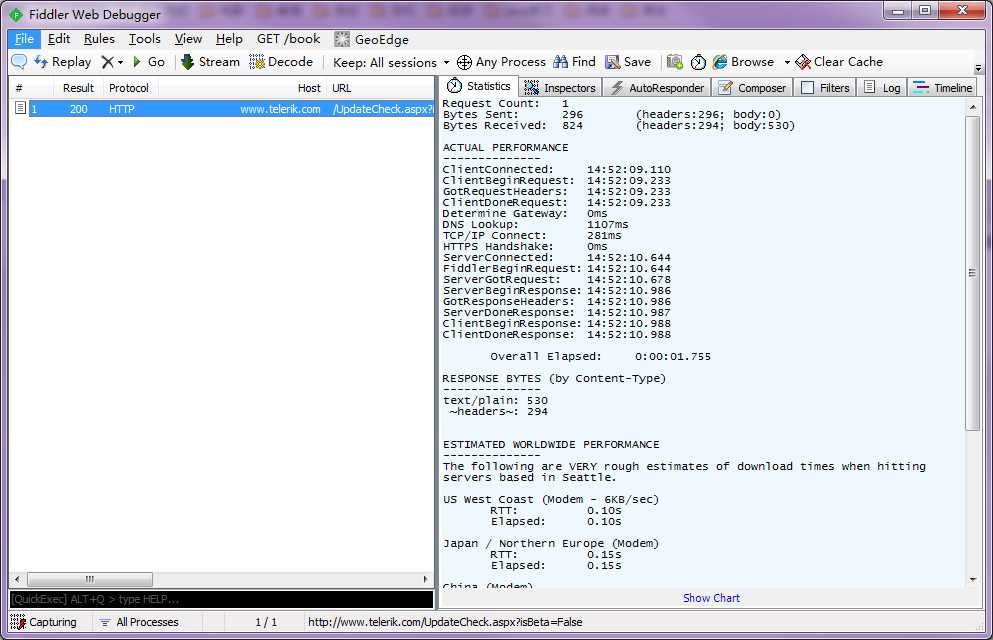Open the Keep: All sessions dropdown
993x640 pixels.
tap(391, 62)
